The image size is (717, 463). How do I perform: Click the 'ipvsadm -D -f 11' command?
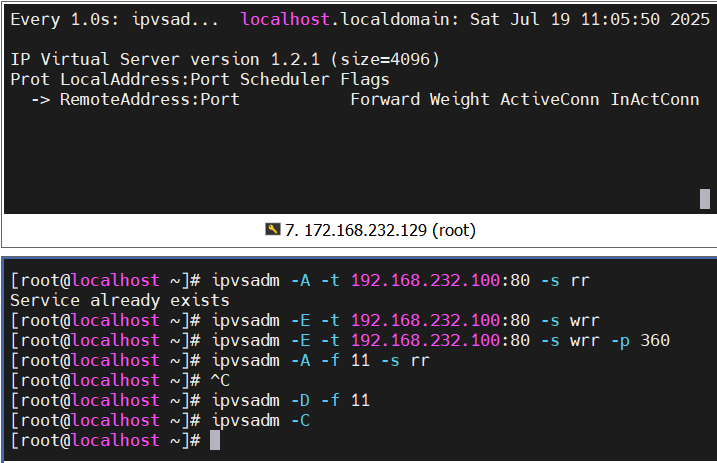(x=291, y=401)
